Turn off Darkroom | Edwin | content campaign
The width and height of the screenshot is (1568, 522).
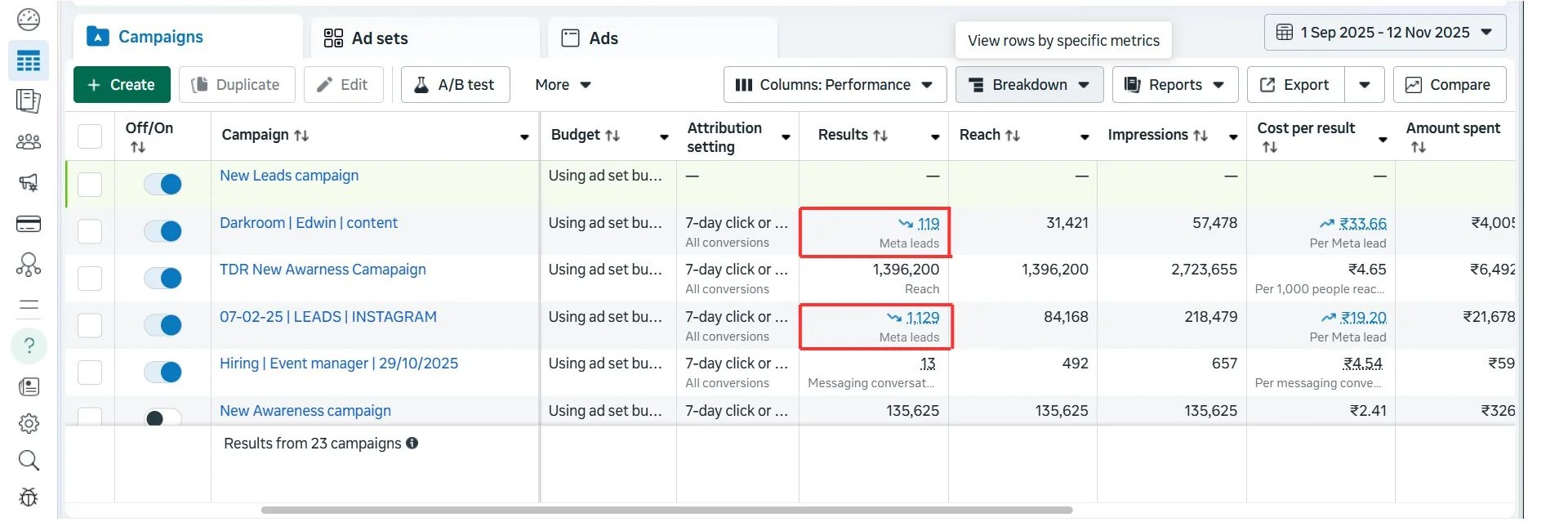pos(163,231)
